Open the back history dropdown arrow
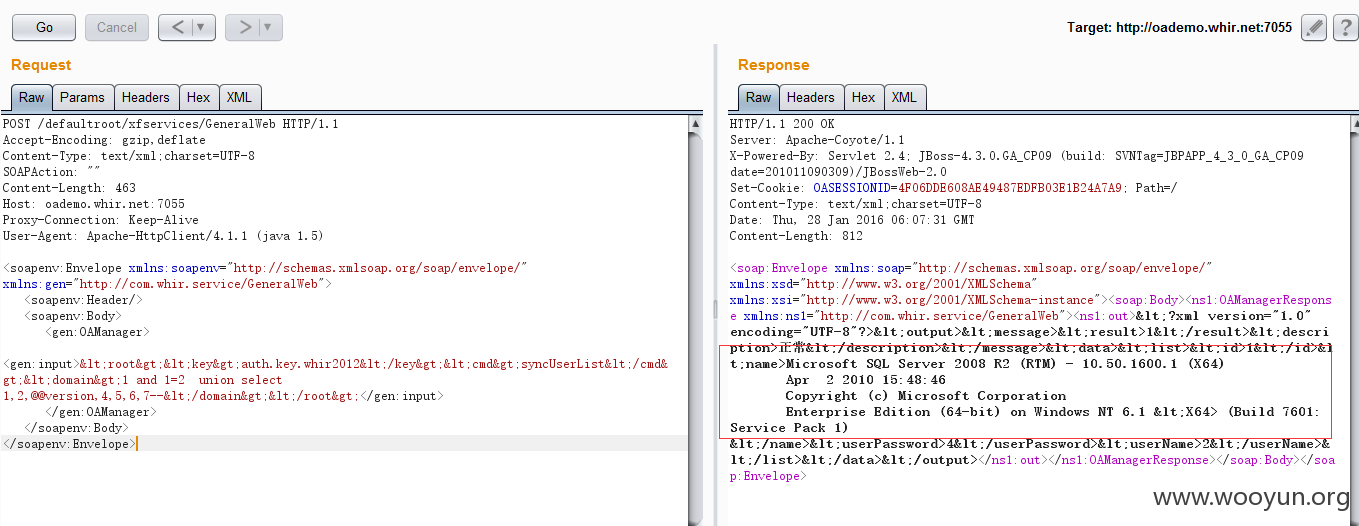The height and width of the screenshot is (526, 1359). coord(203,27)
